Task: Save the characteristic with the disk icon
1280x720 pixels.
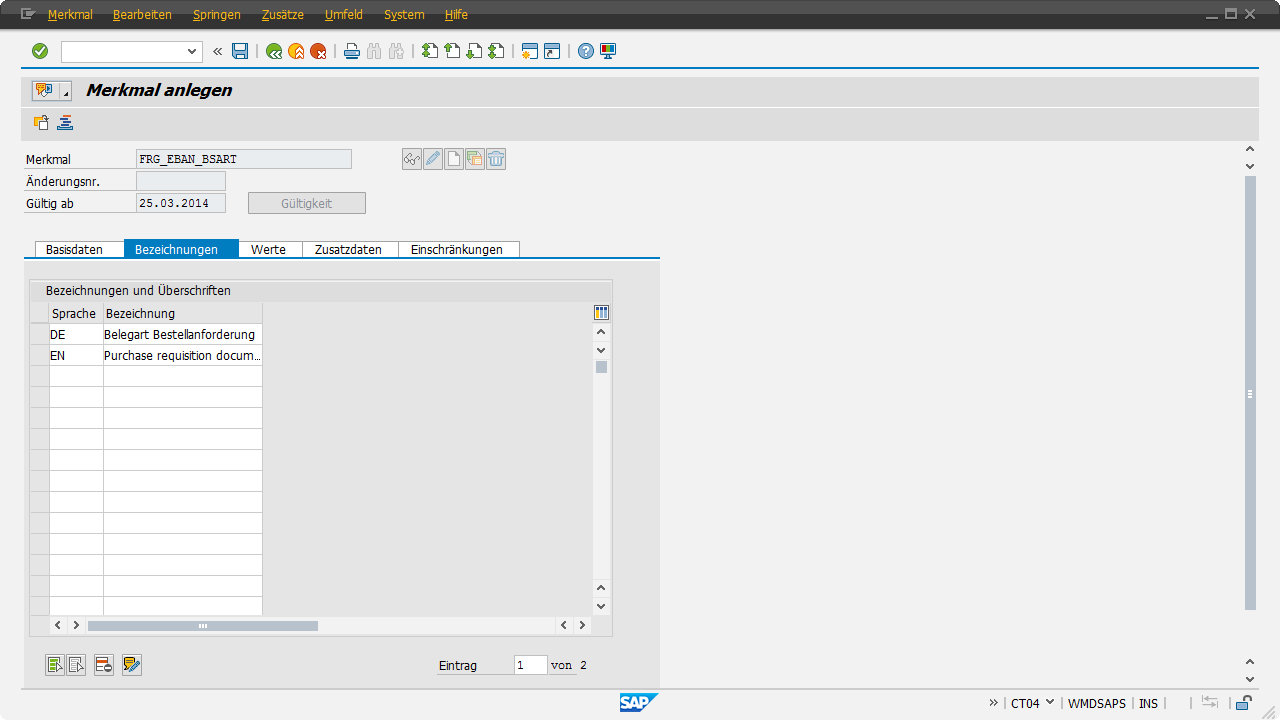Action: [240, 51]
